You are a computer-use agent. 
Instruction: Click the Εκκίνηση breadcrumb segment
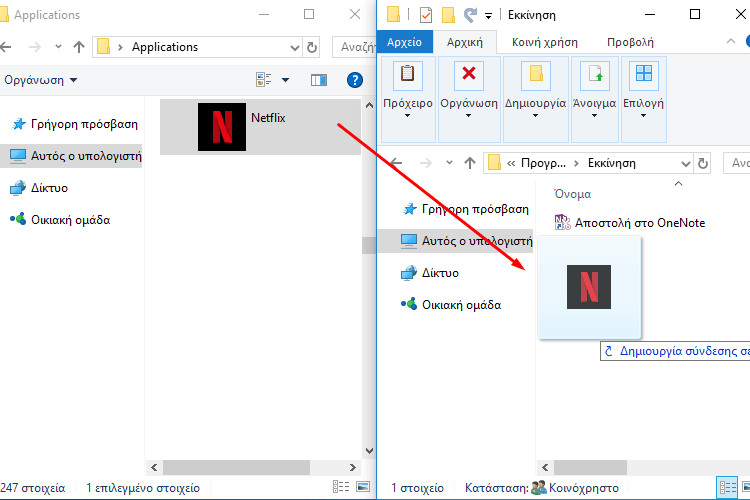[x=612, y=163]
